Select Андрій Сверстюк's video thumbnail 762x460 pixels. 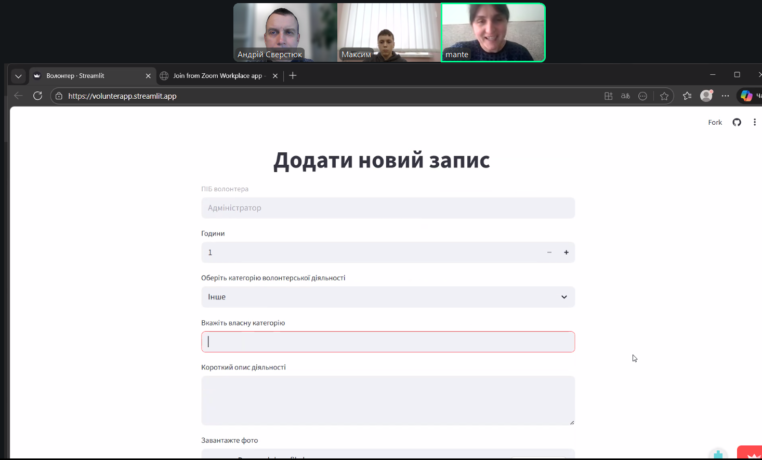284,32
